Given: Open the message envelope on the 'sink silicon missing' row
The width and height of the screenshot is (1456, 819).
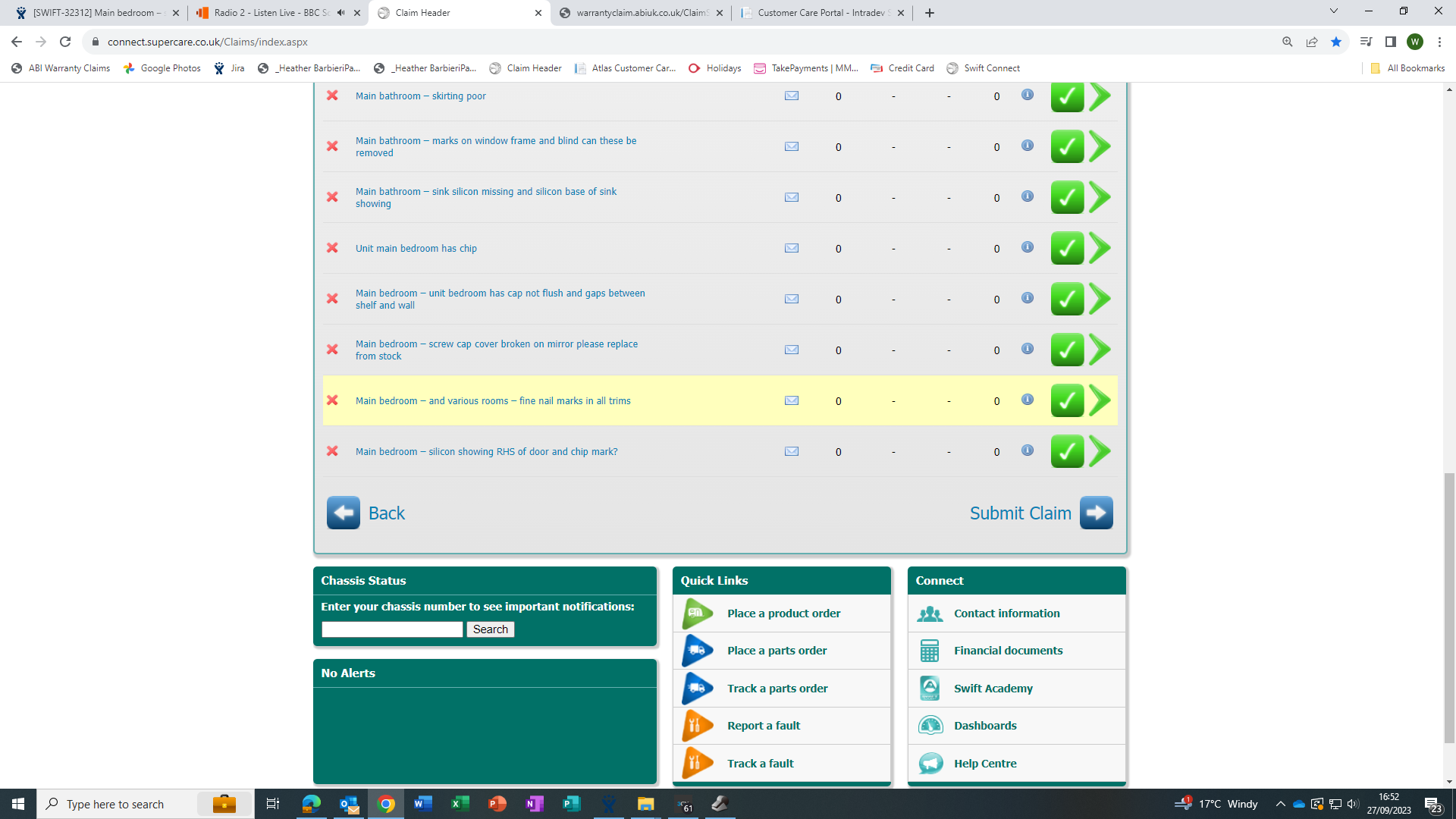Looking at the screenshot, I should (791, 197).
